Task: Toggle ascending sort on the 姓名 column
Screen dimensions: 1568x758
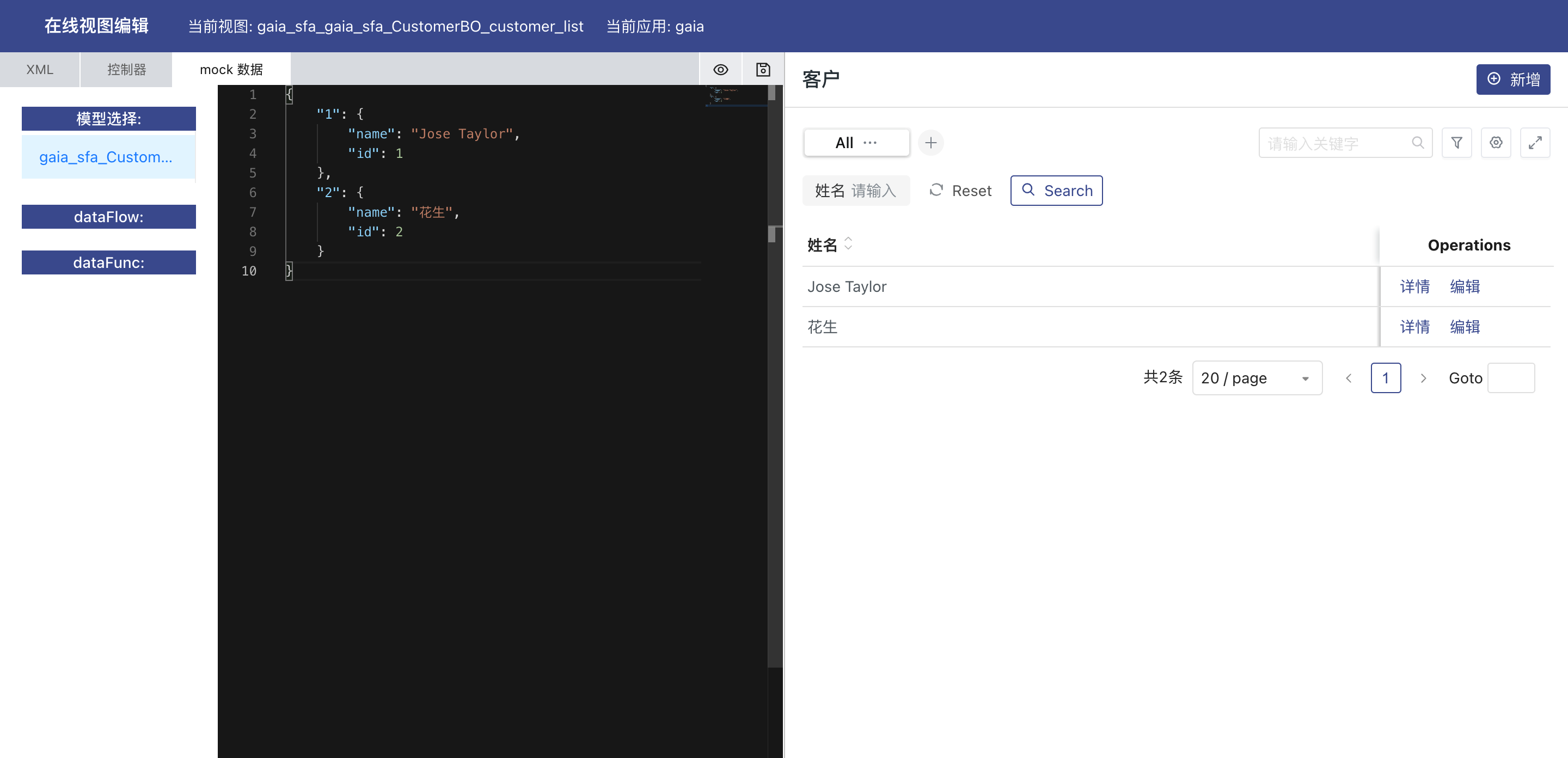Action: (849, 240)
